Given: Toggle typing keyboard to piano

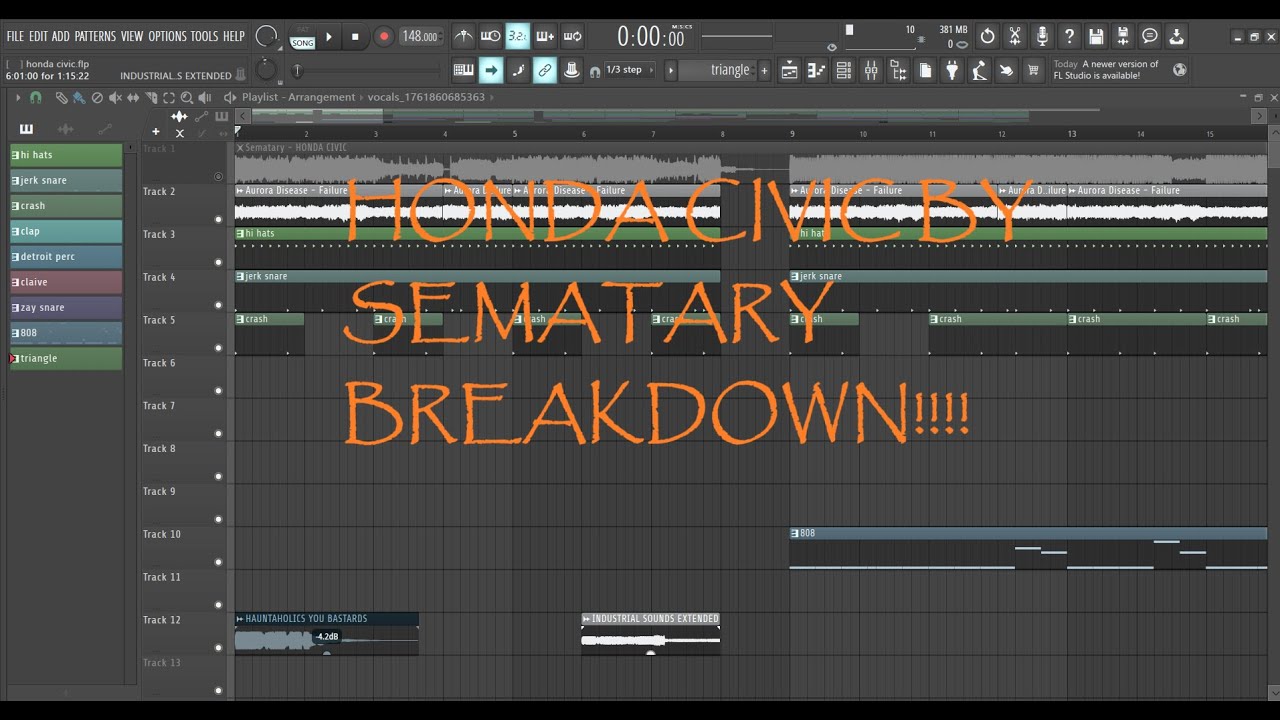Looking at the screenshot, I should coord(463,70).
